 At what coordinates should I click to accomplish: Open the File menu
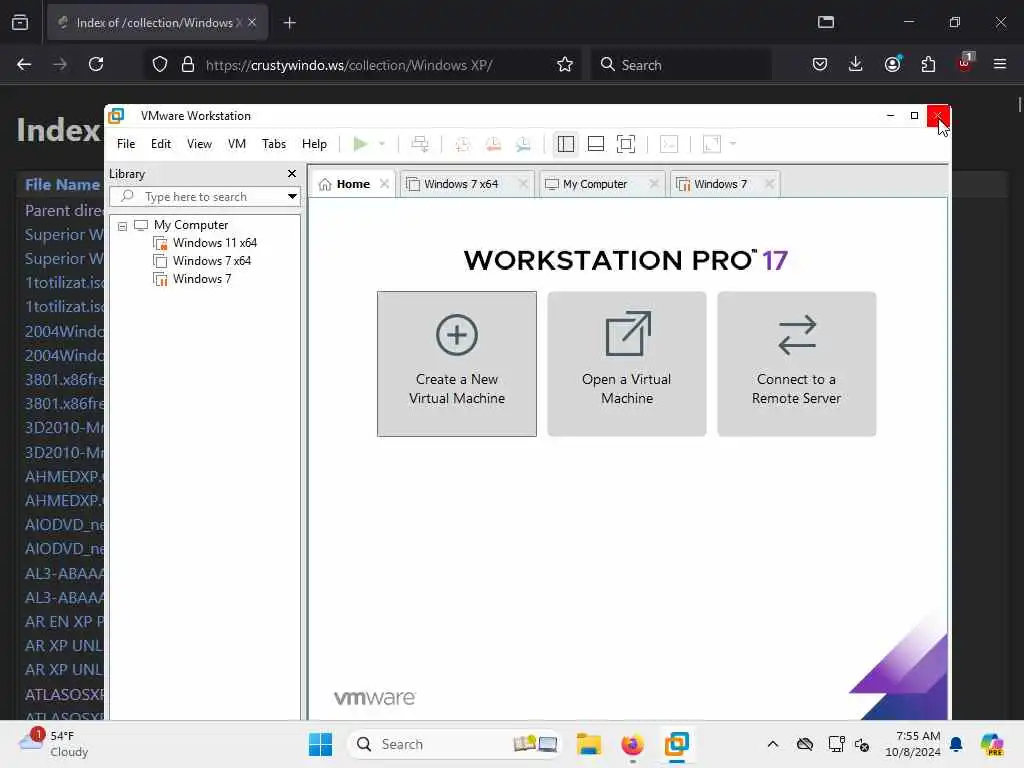point(126,144)
